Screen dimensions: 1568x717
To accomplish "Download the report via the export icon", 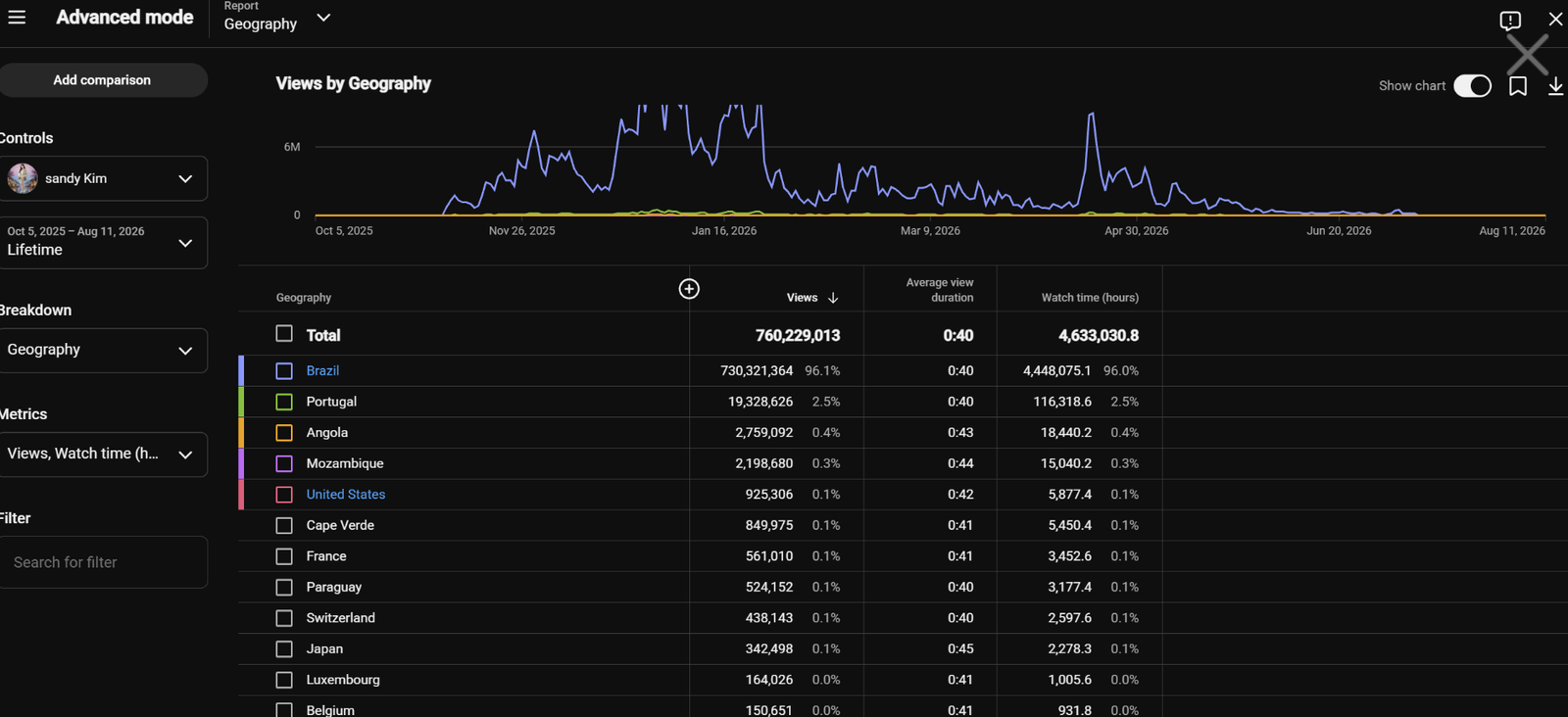I will click(1555, 86).
